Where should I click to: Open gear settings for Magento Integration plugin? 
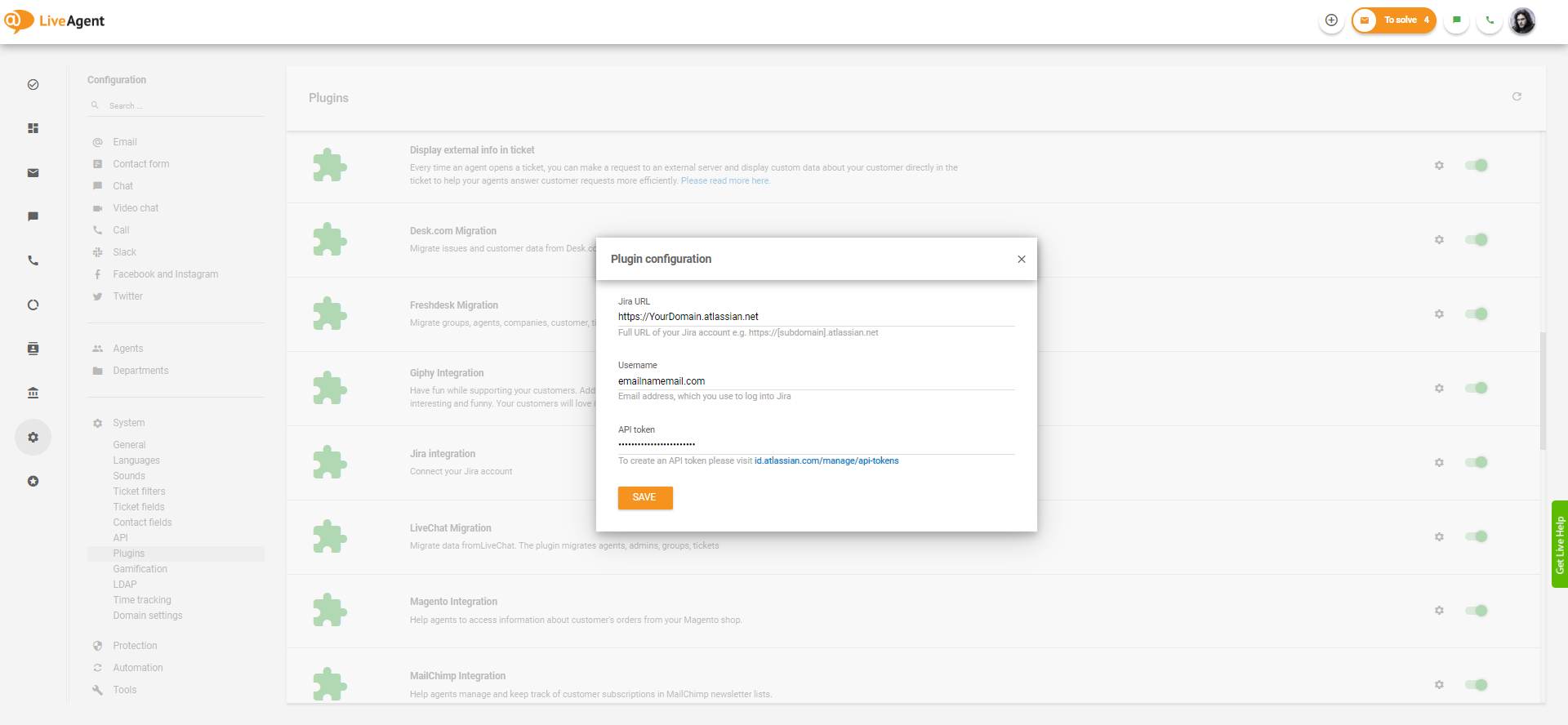coord(1439,611)
